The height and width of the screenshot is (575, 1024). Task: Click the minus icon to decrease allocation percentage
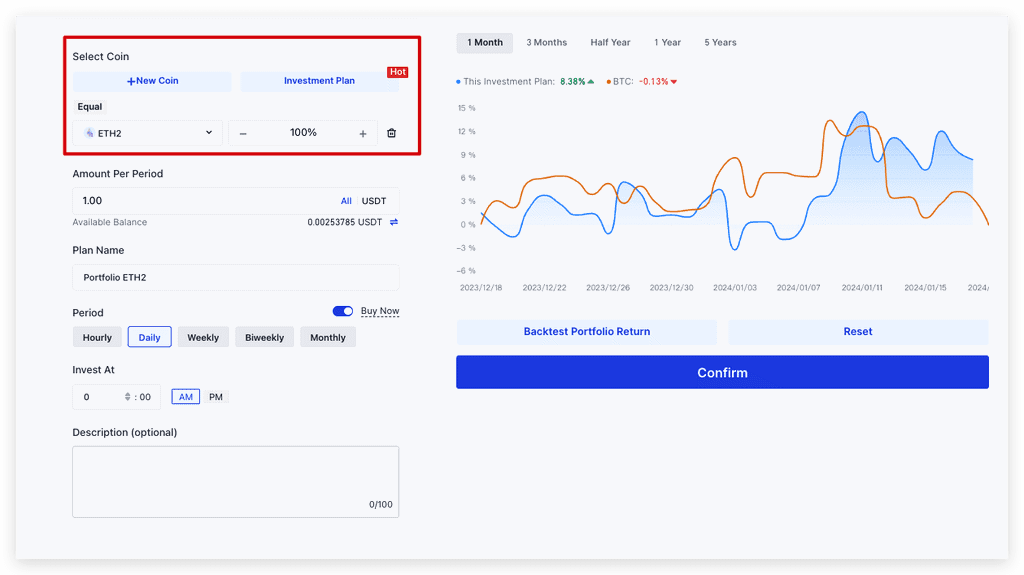click(x=243, y=133)
